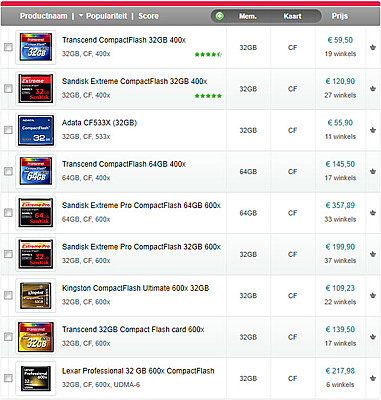The height and width of the screenshot is (400, 381).
Task: Open Transcend CompactFlash 64GB 400x link
Action: pos(124,164)
